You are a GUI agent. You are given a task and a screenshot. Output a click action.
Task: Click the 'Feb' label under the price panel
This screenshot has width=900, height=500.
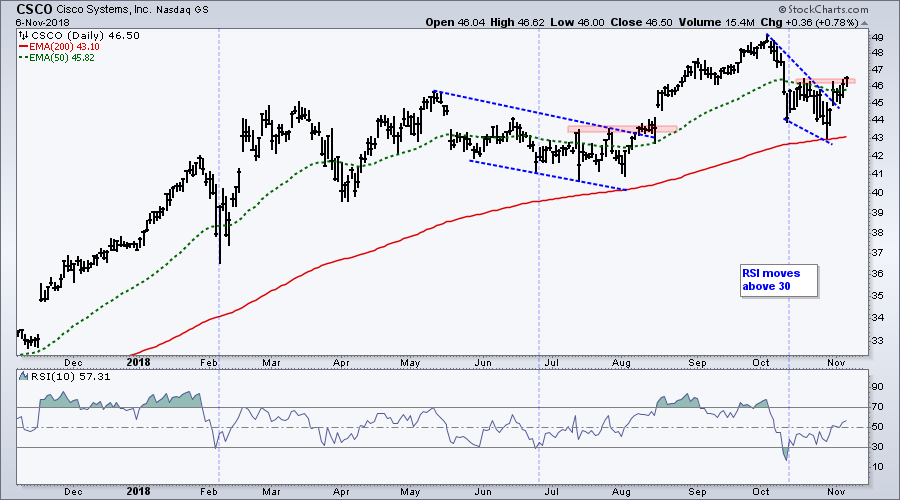(209, 363)
